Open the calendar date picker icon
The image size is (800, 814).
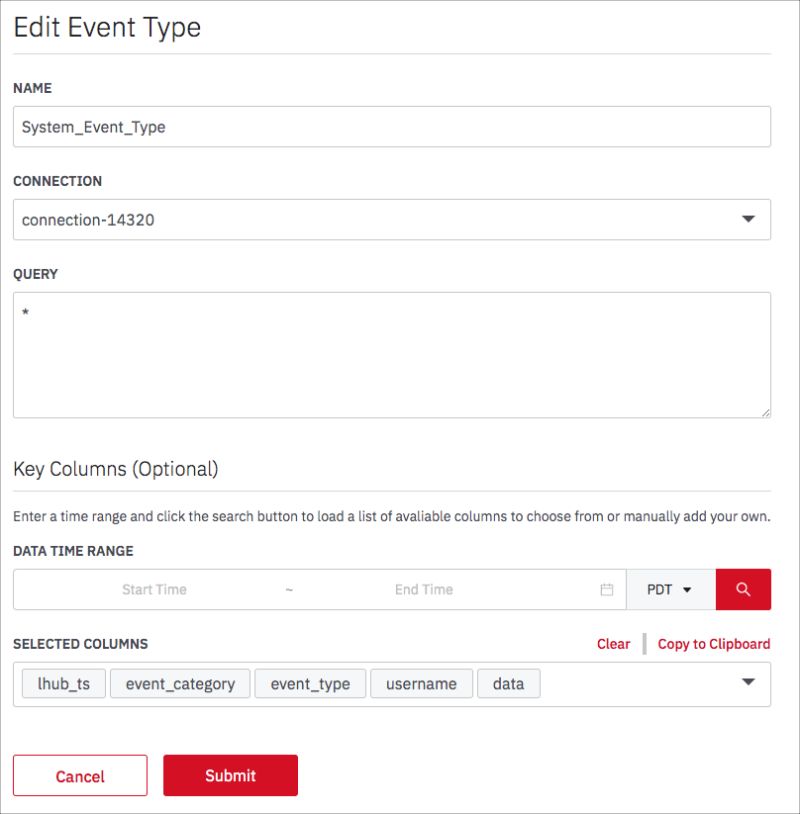(x=607, y=589)
